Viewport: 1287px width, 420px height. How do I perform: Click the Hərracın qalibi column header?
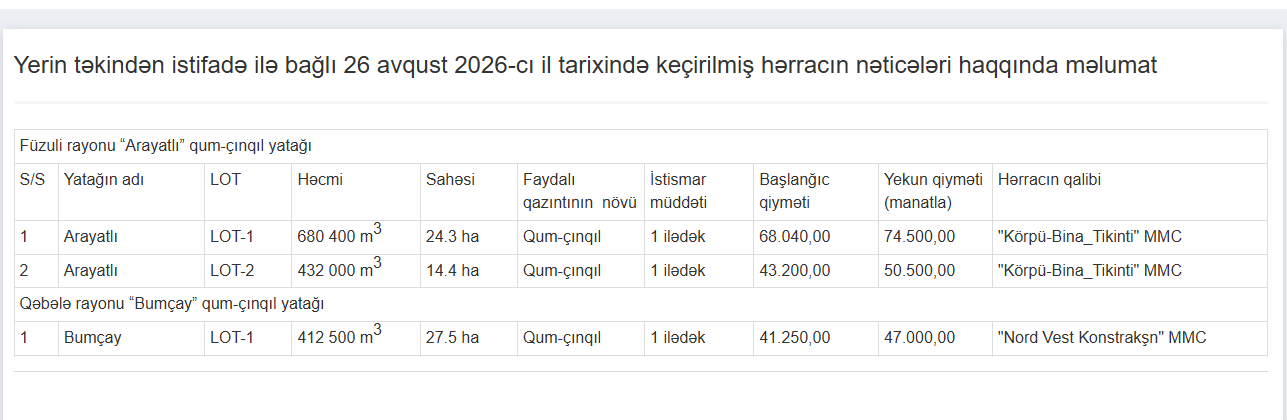(1130, 192)
